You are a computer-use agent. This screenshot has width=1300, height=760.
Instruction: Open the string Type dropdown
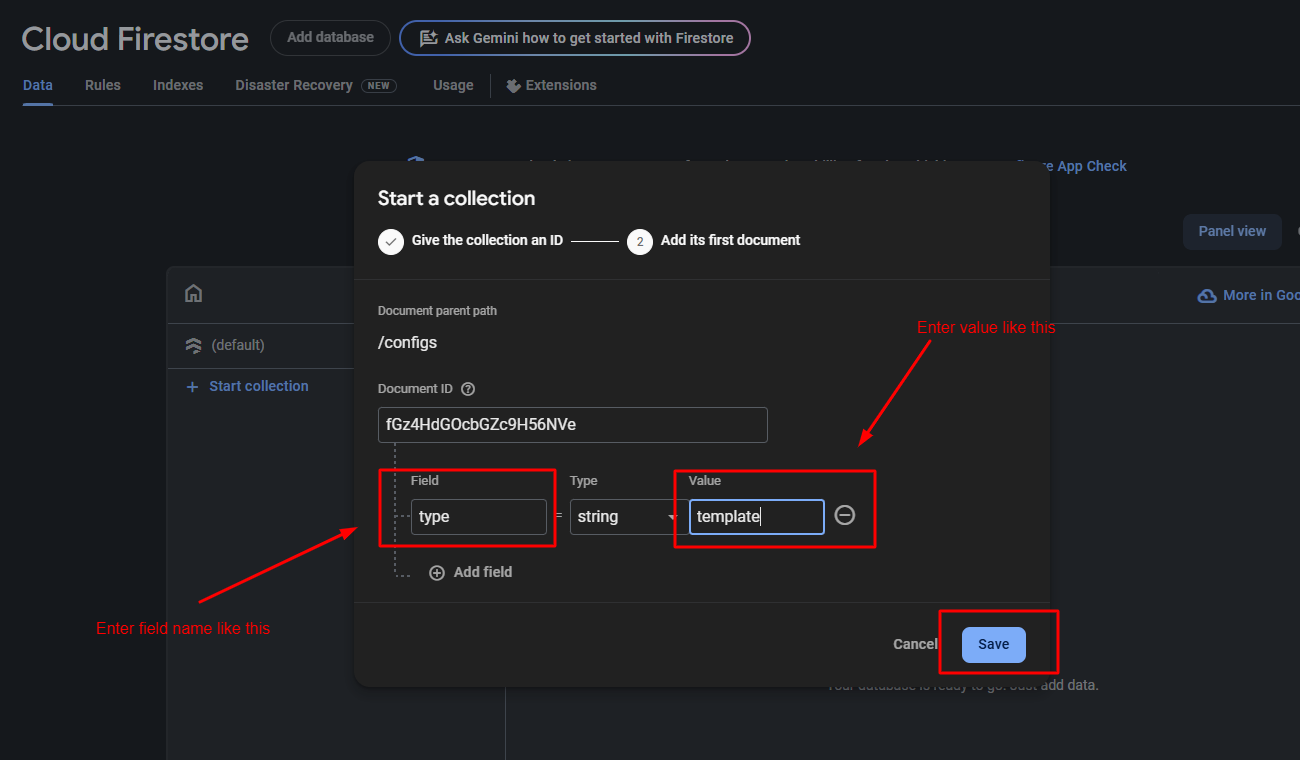[x=624, y=517]
